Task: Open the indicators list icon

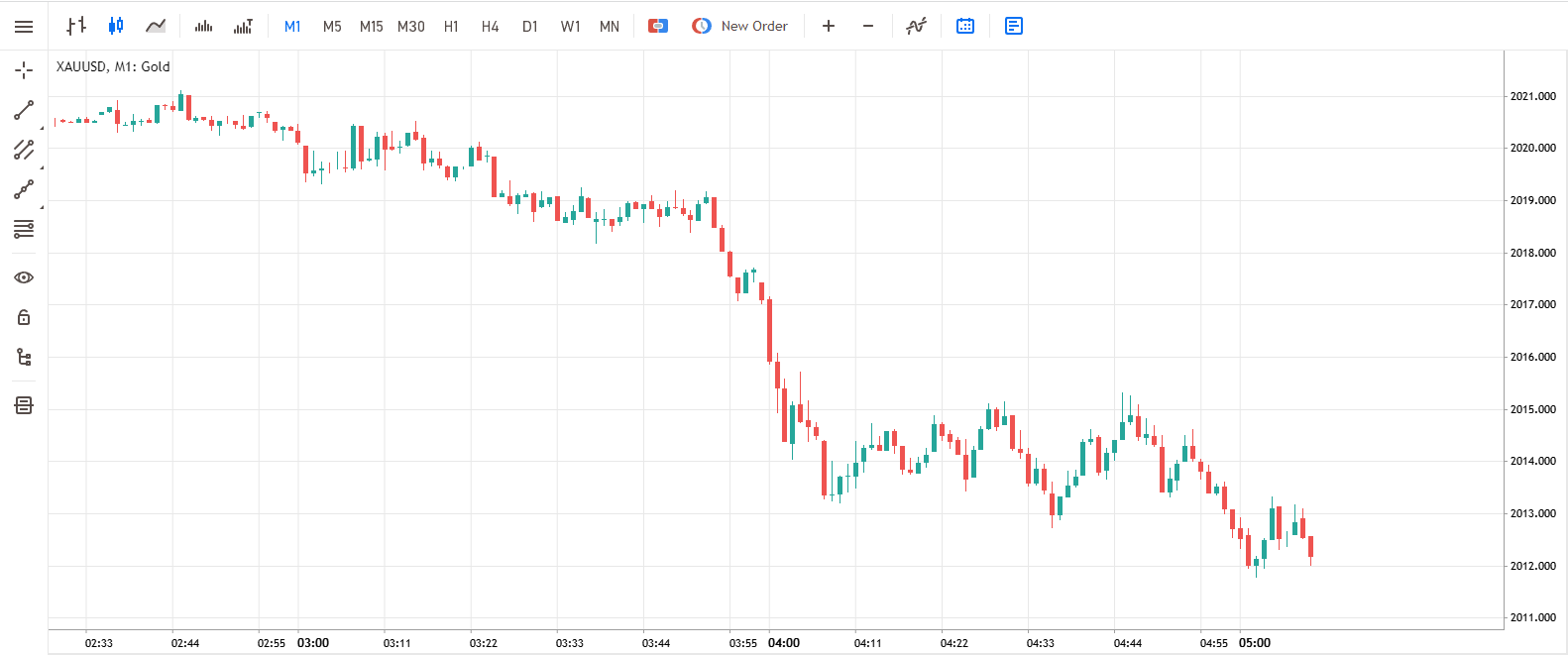Action: point(917,26)
